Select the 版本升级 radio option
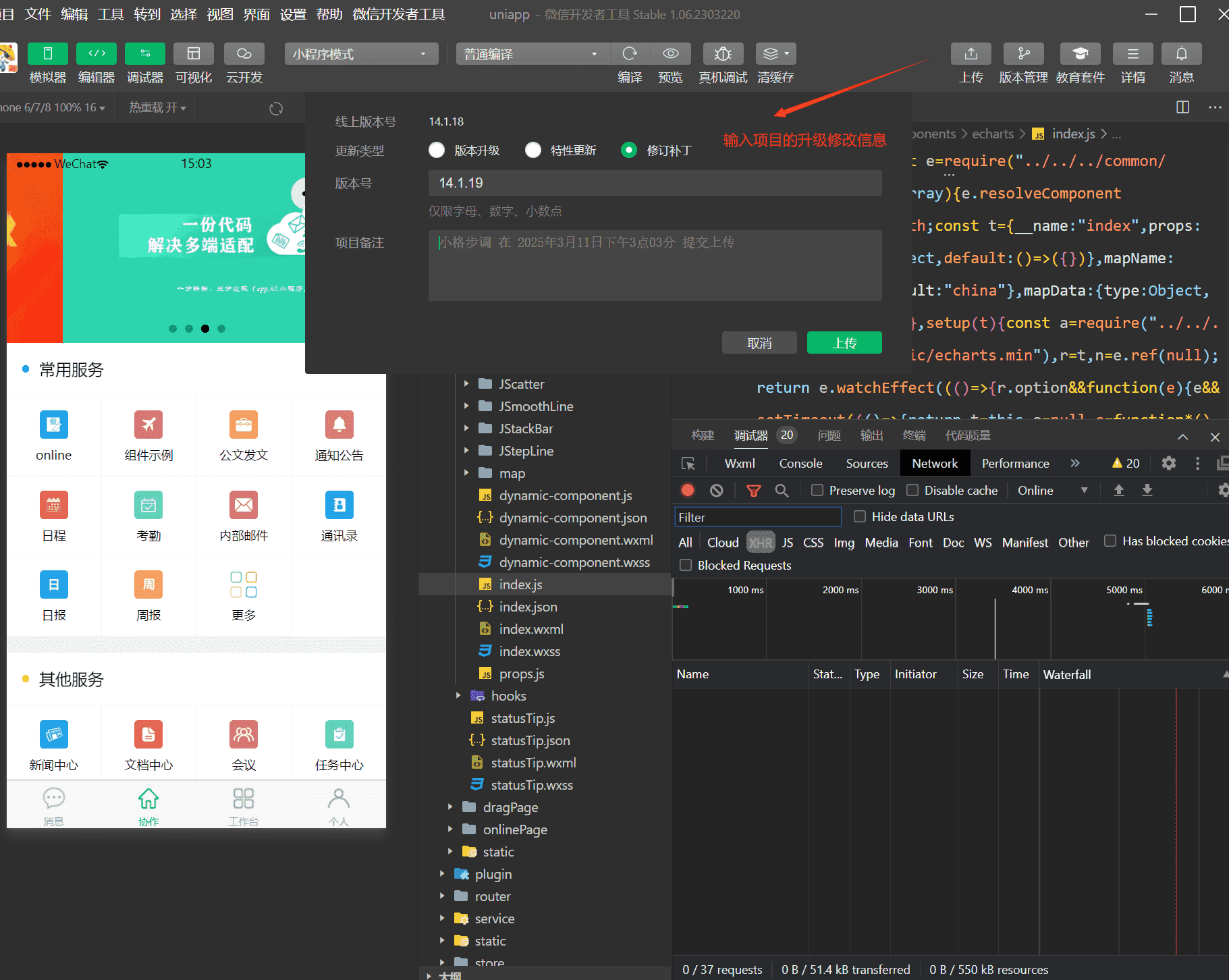 pos(437,150)
